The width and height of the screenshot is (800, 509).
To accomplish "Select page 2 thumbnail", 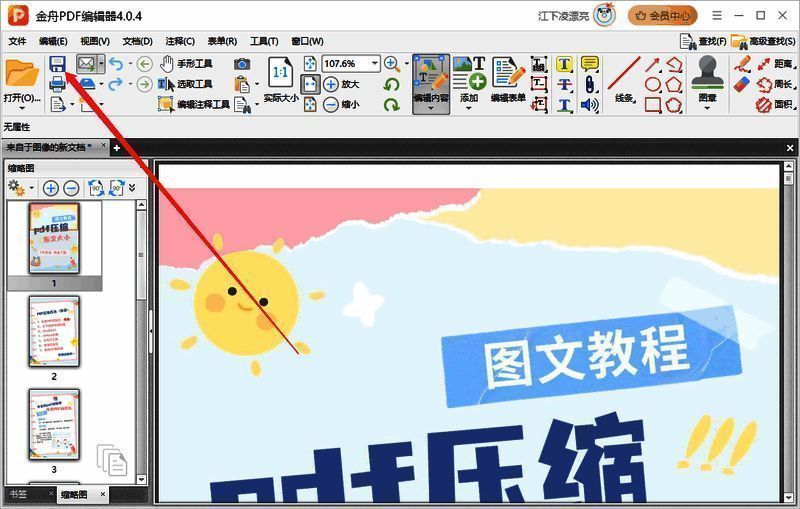I will [x=54, y=332].
